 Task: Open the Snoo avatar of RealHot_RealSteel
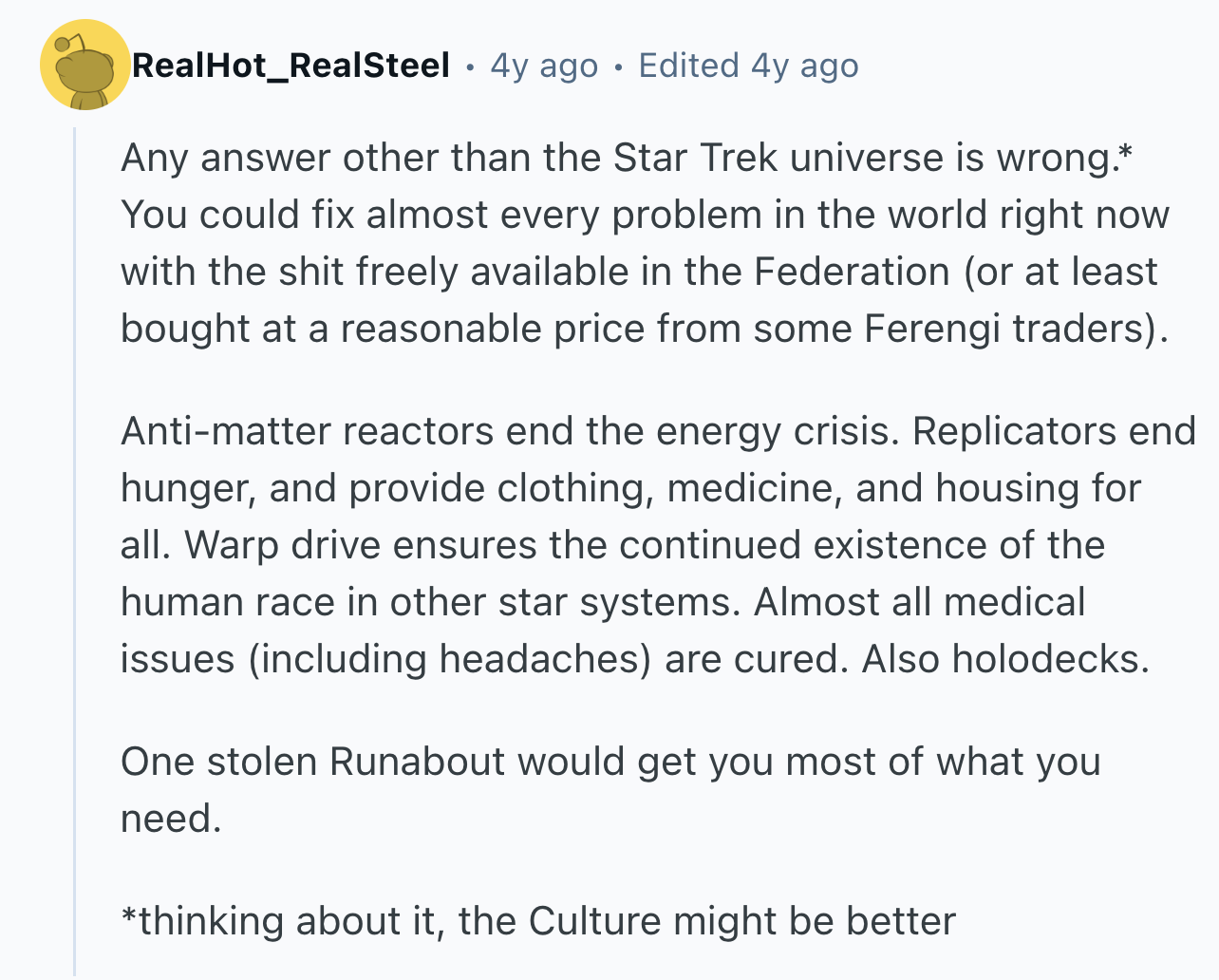tap(84, 65)
